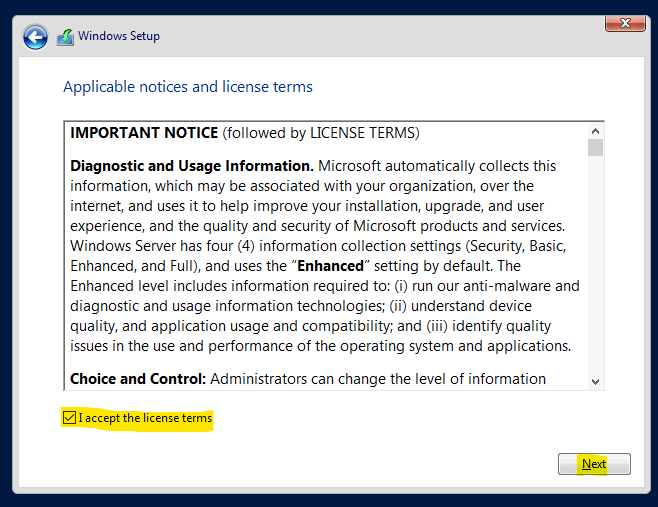The image size is (658, 507).
Task: Click the Windows Setup title text
Action: point(119,36)
